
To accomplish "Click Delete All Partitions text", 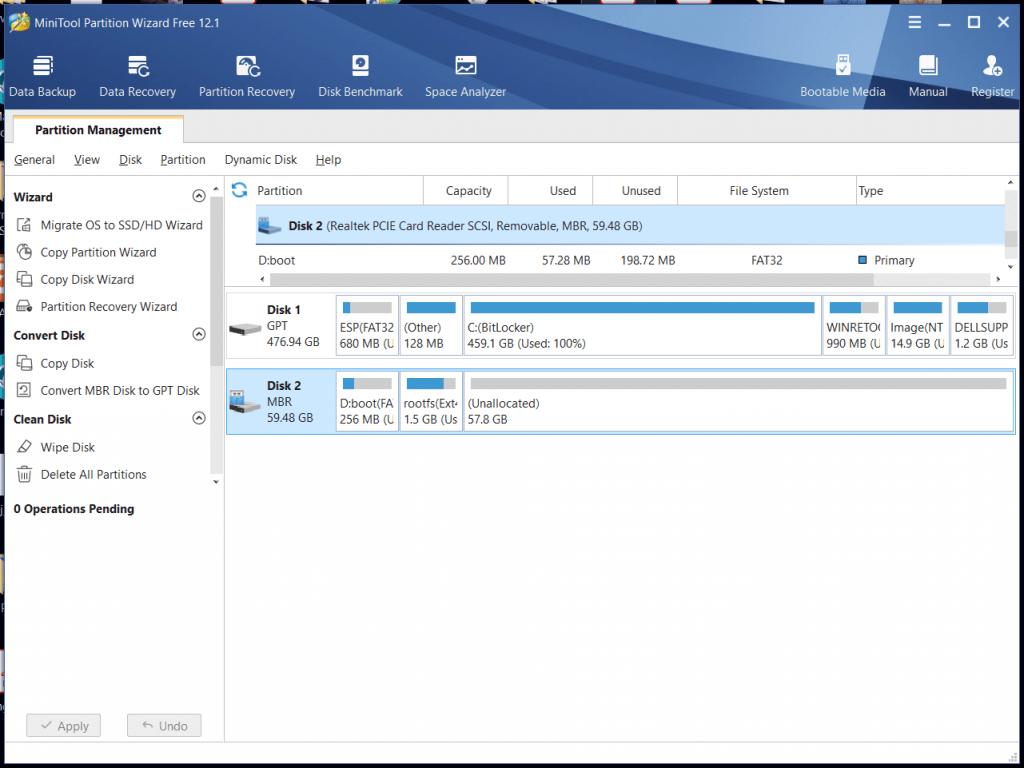I will (93, 475).
